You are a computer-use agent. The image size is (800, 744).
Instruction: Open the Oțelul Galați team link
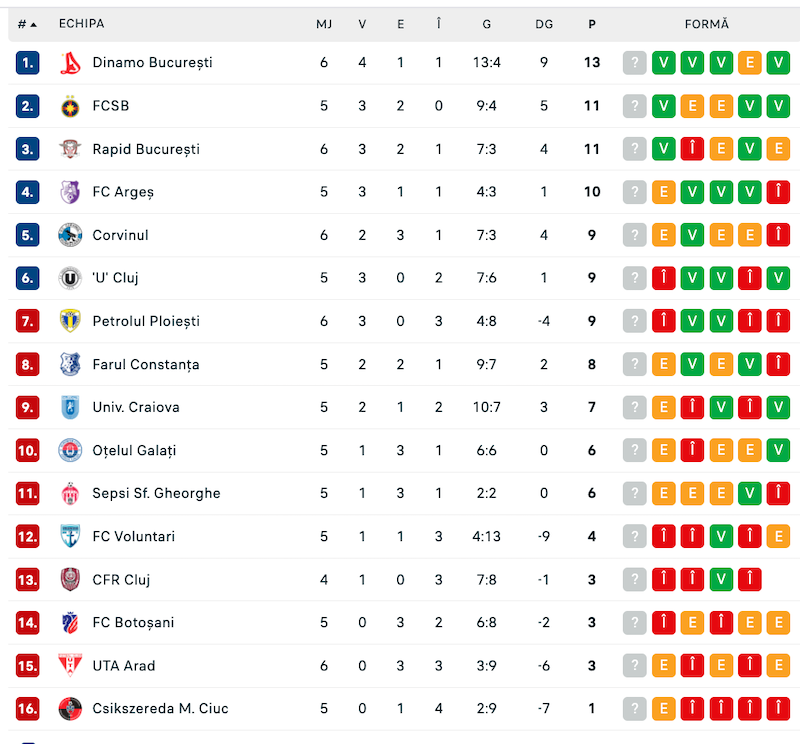click(134, 451)
